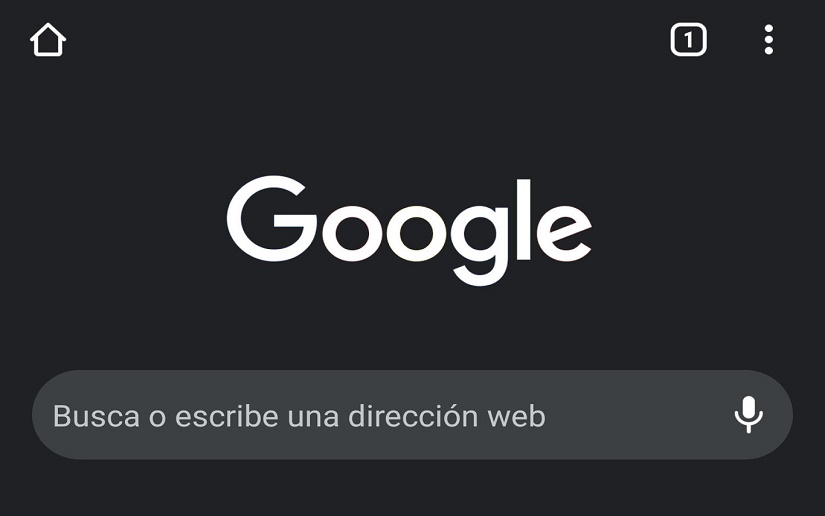Viewport: 825px width, 516px height.
Task: Start voice search with the microphone icon
Action: tap(749, 414)
